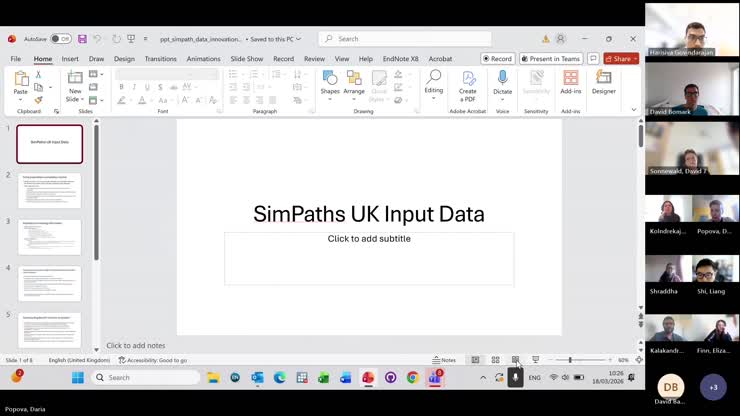Open the File menu
740x416 pixels.
(16, 59)
